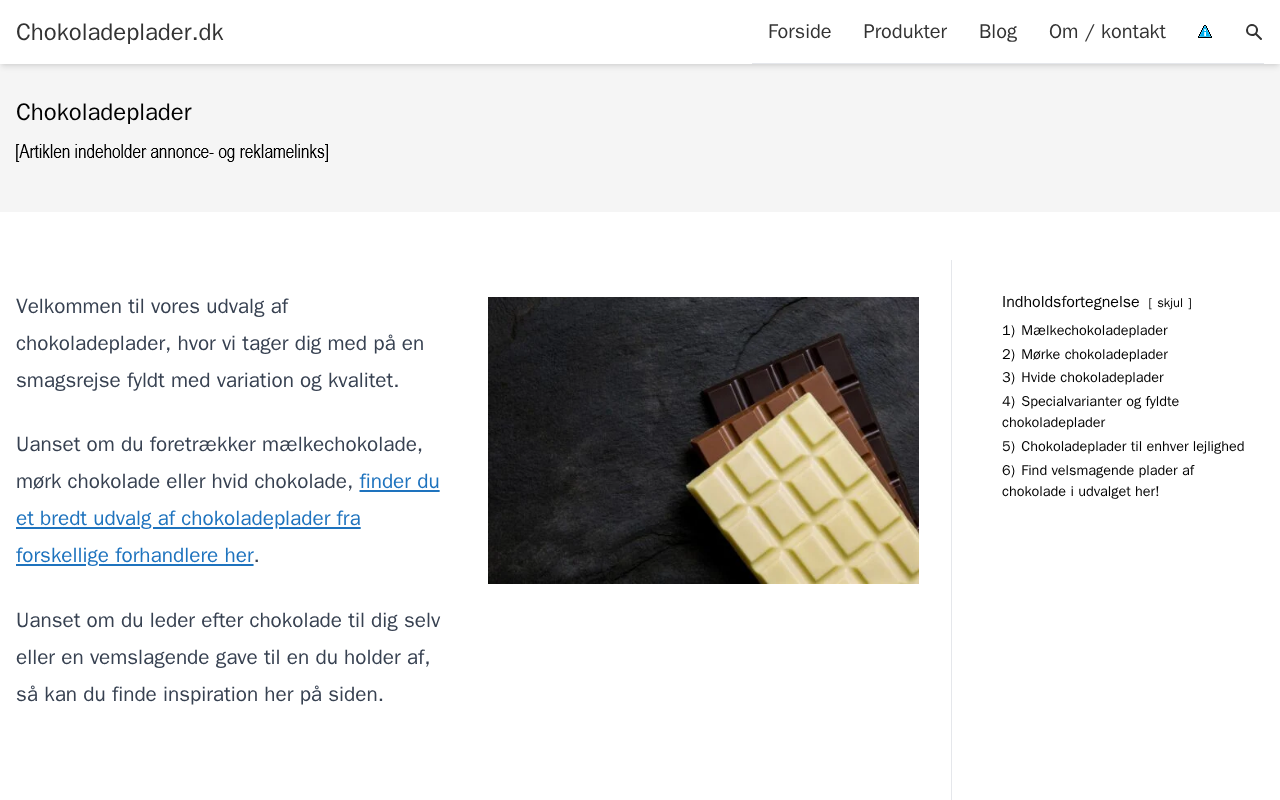The image size is (1280, 800).
Task: Go to the Forside menu item
Action: [x=799, y=32]
